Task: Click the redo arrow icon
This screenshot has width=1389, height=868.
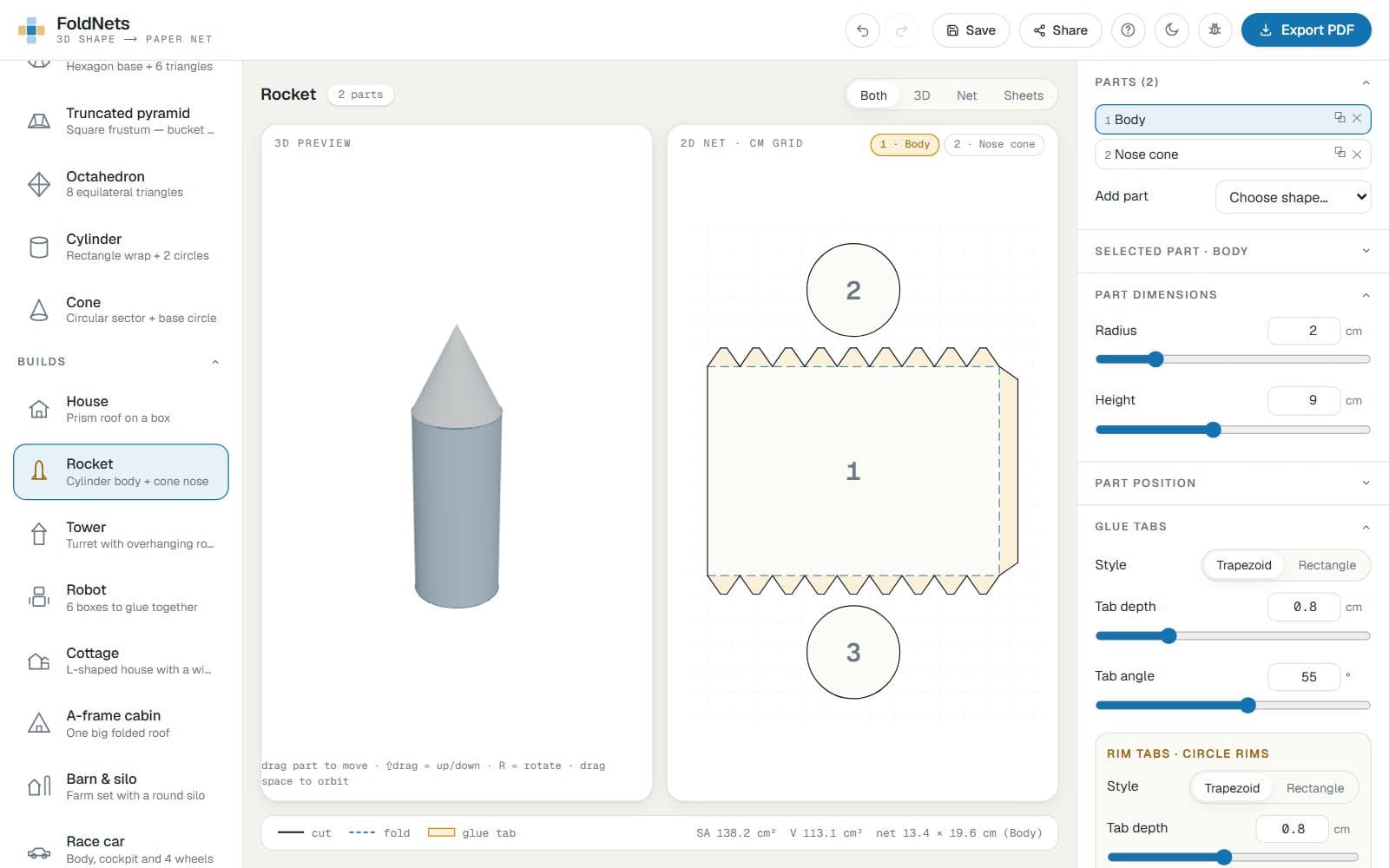Action: click(902, 30)
